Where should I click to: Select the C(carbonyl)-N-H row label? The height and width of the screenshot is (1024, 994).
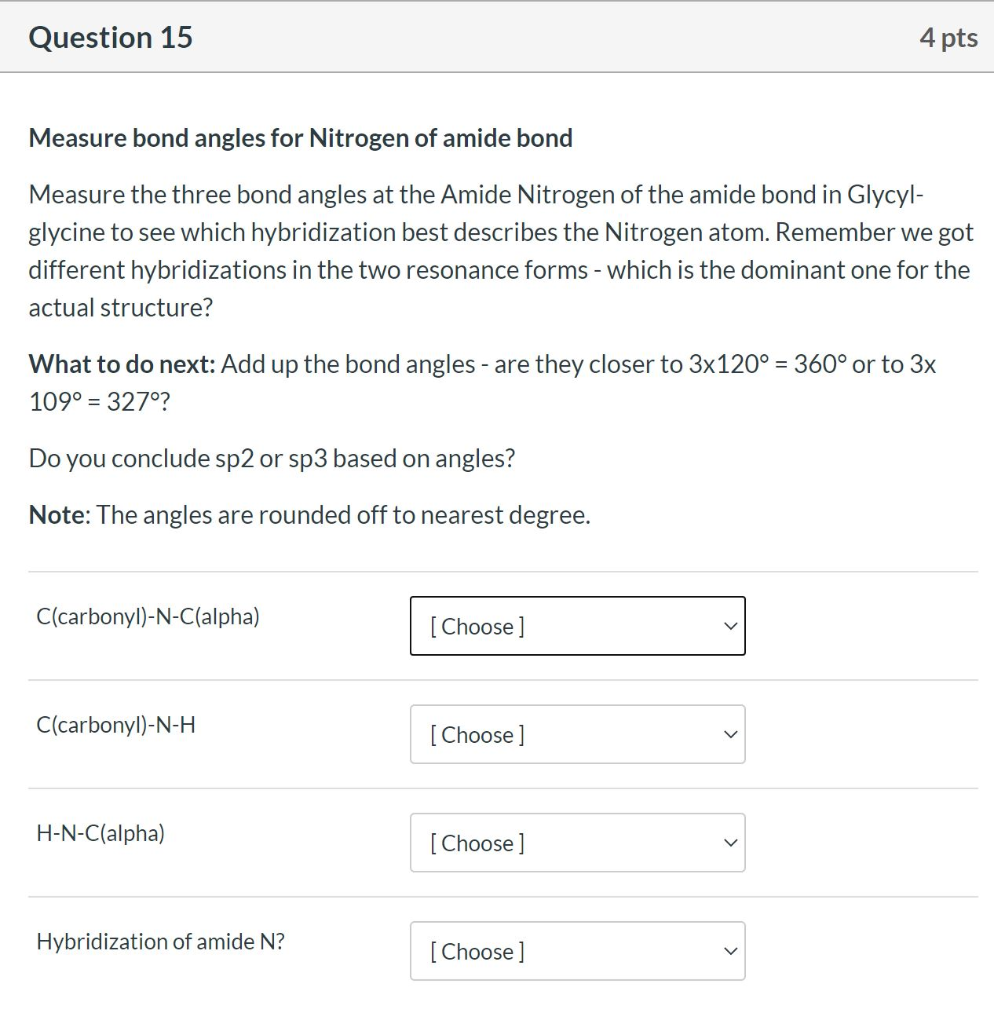click(x=115, y=725)
